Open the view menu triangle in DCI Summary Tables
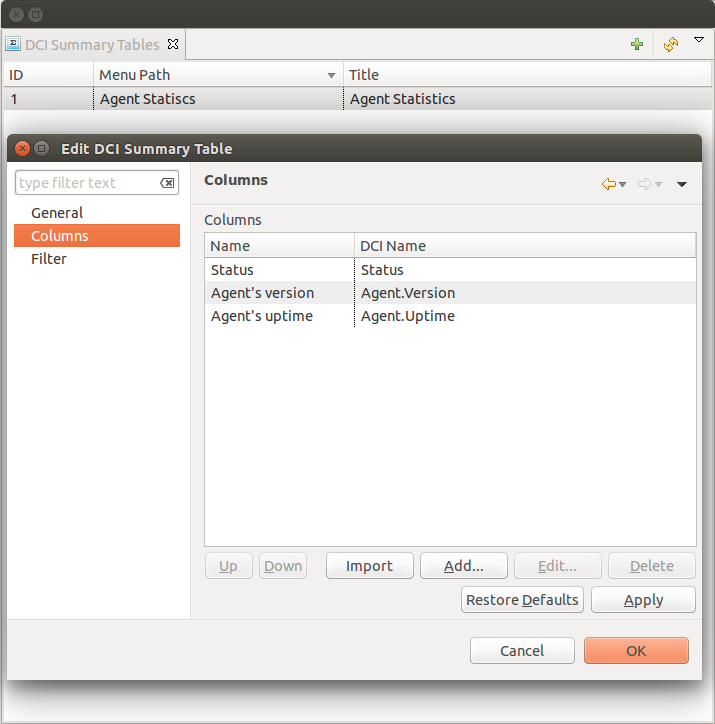Screen dimensions: 715x724 tap(699, 40)
